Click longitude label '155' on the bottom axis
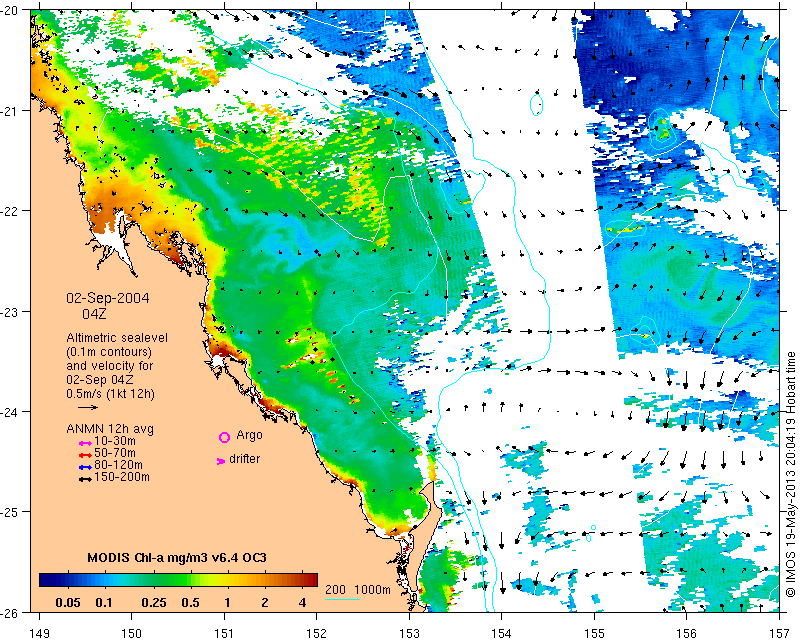The height and width of the screenshot is (640, 800). (x=594, y=633)
